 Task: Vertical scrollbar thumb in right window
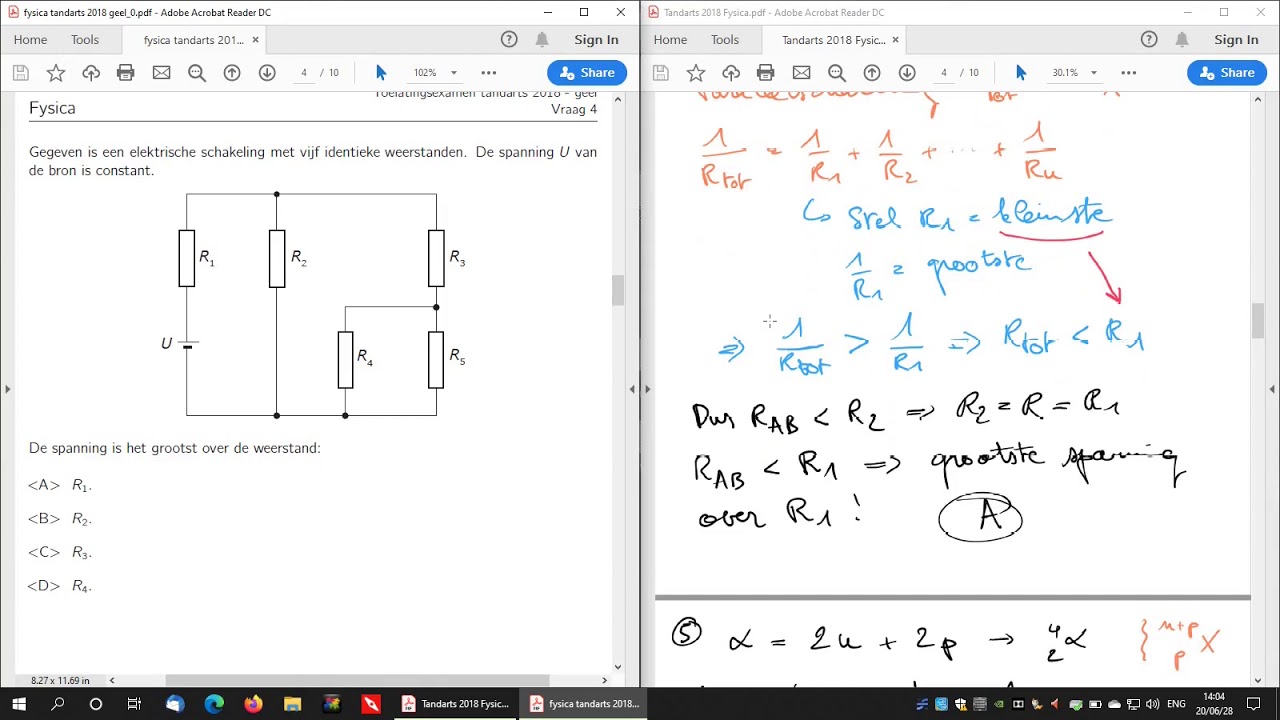pos(1258,319)
